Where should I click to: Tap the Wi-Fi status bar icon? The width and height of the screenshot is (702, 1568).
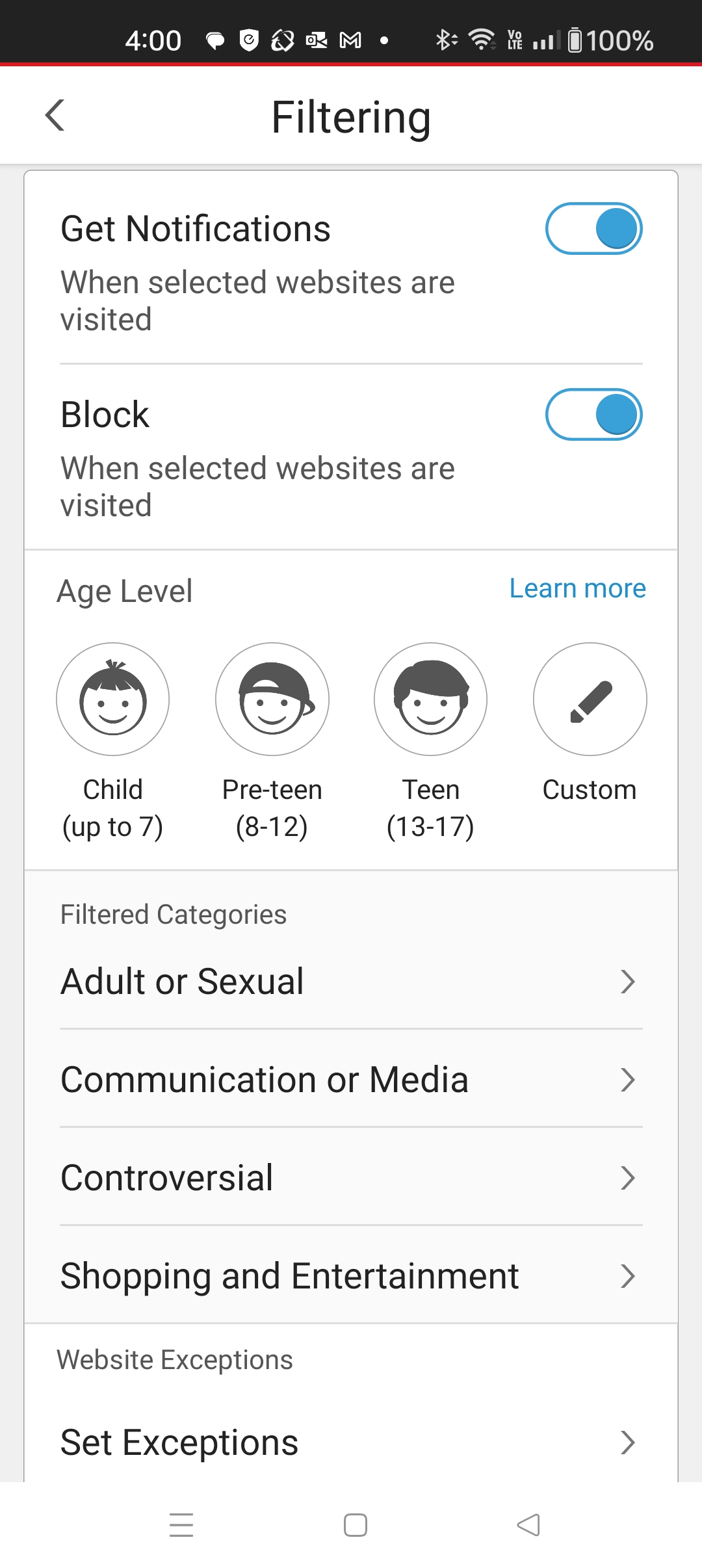(x=482, y=40)
